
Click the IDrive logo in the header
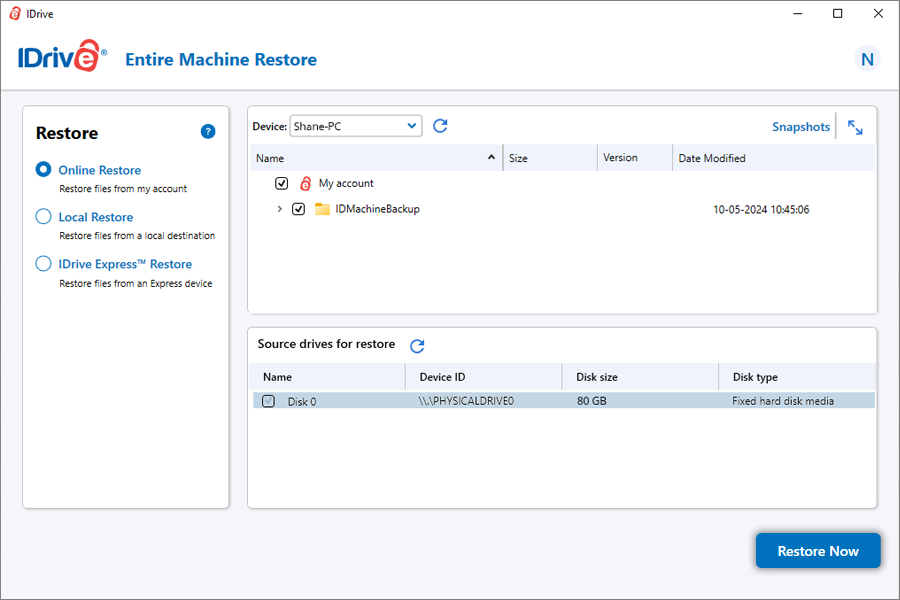63,56
